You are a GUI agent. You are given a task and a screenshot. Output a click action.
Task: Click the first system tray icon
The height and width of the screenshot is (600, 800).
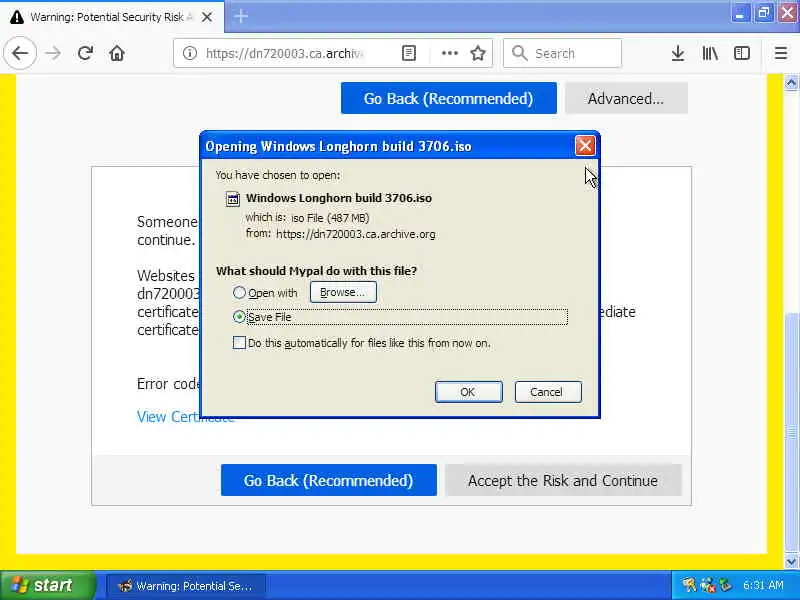point(689,585)
